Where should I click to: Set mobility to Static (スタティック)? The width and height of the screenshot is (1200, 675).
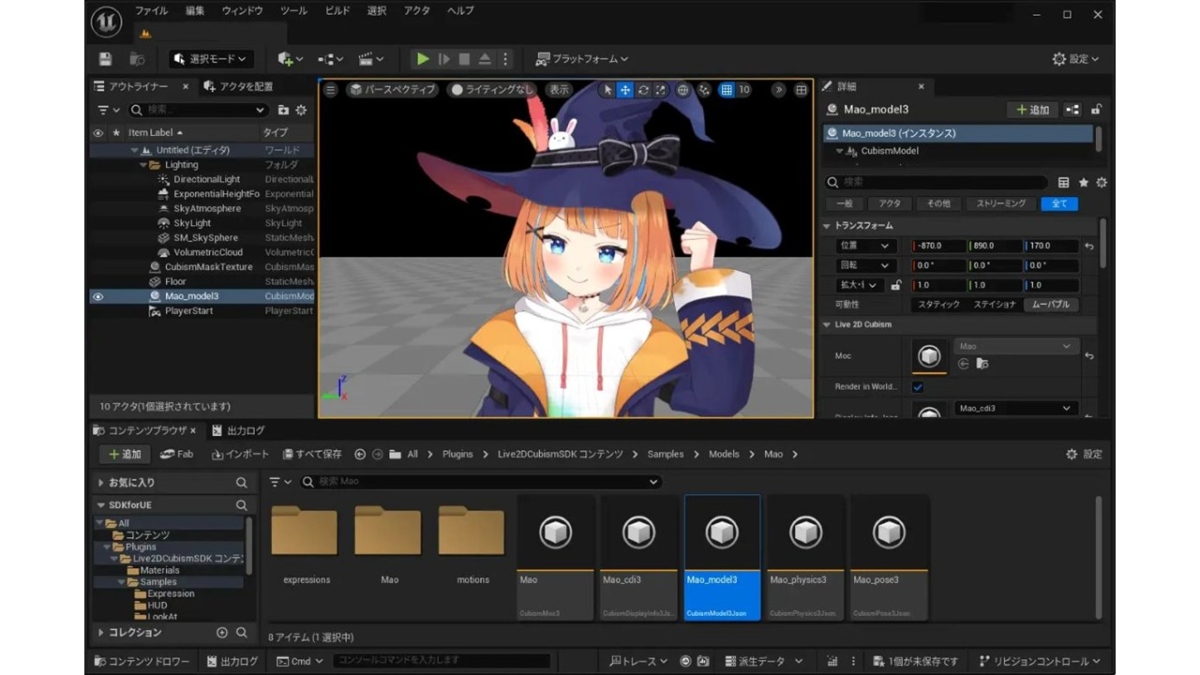click(938, 304)
